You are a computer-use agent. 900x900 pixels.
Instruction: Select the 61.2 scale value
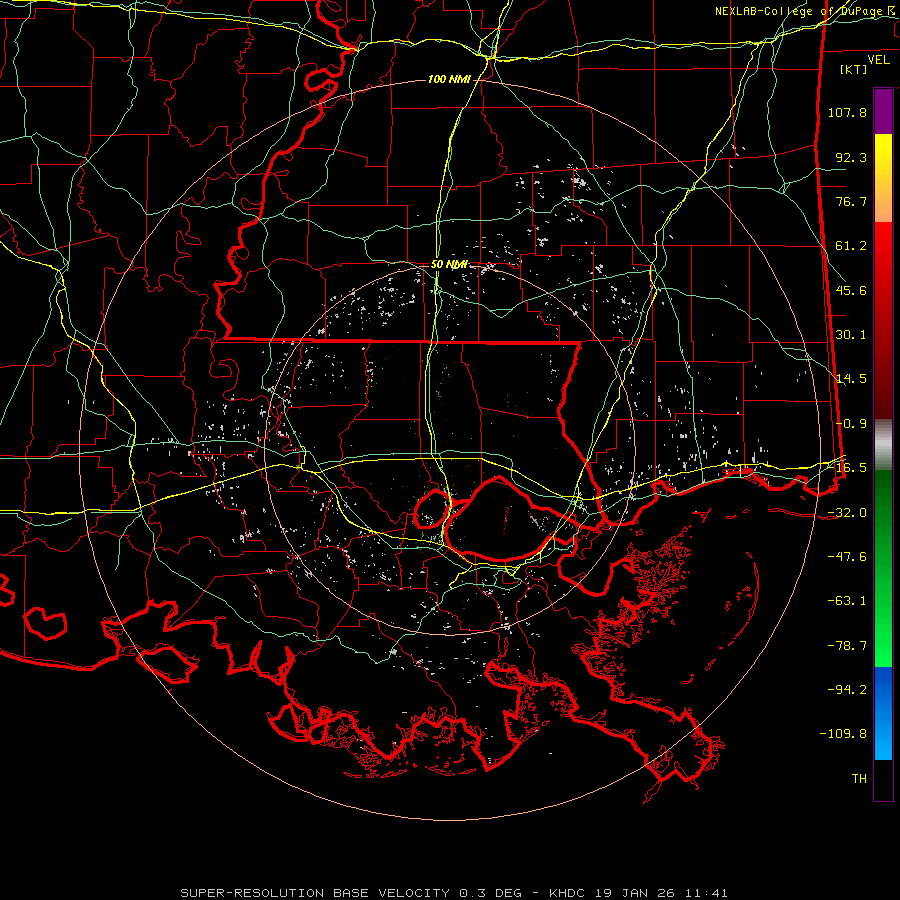point(851,246)
